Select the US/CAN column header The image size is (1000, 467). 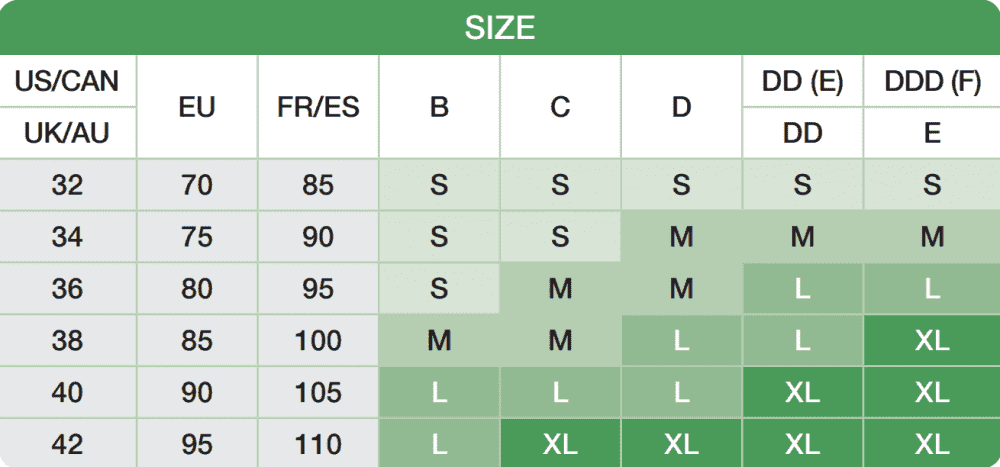68,81
